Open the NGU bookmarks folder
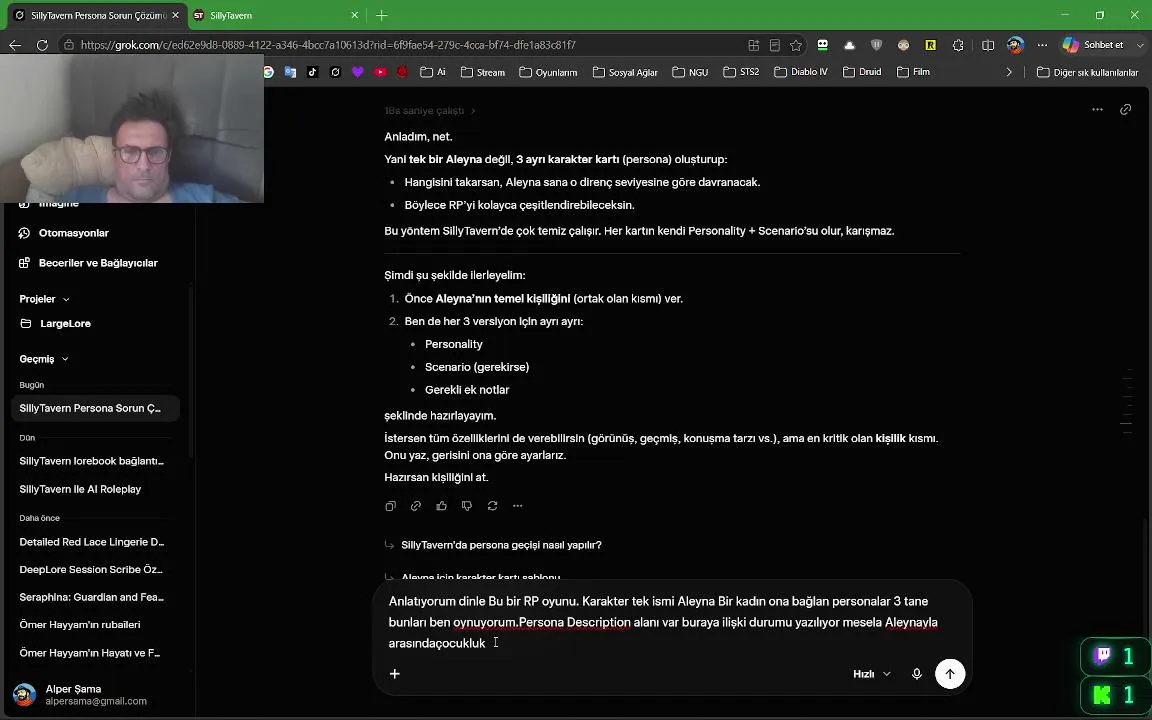 pos(690,72)
